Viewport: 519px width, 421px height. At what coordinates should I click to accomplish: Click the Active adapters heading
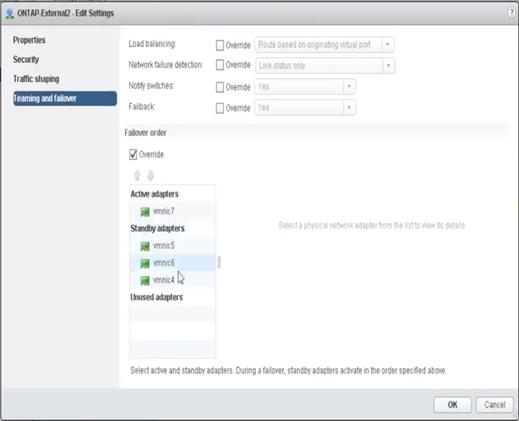(x=154, y=194)
